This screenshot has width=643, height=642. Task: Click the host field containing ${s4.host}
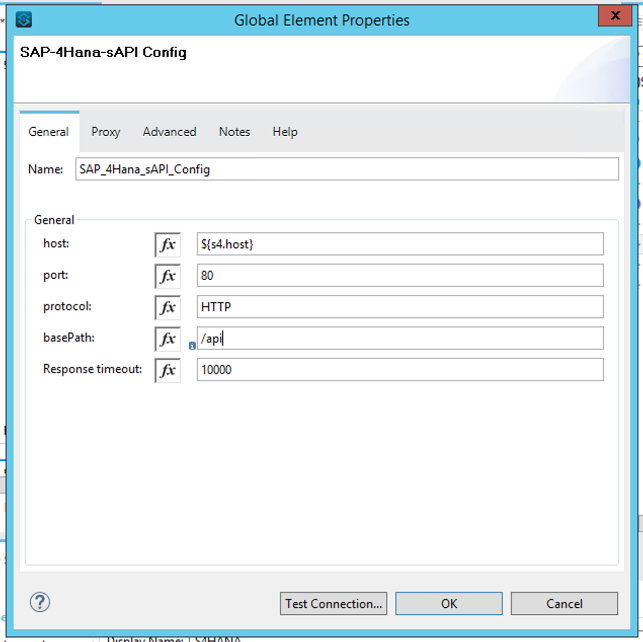(x=400, y=244)
